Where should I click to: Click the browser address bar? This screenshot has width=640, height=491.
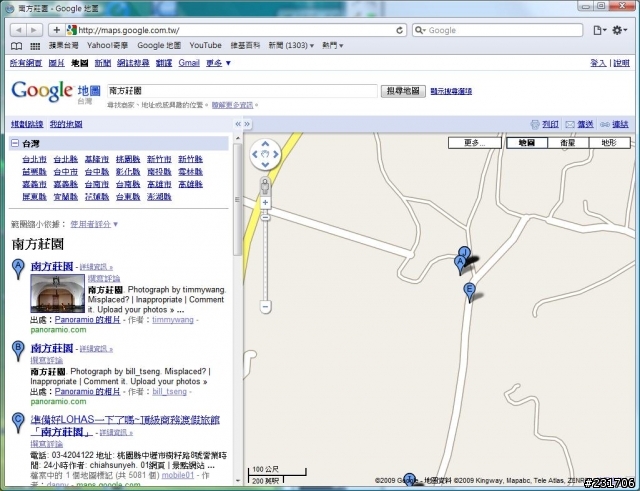pos(236,30)
